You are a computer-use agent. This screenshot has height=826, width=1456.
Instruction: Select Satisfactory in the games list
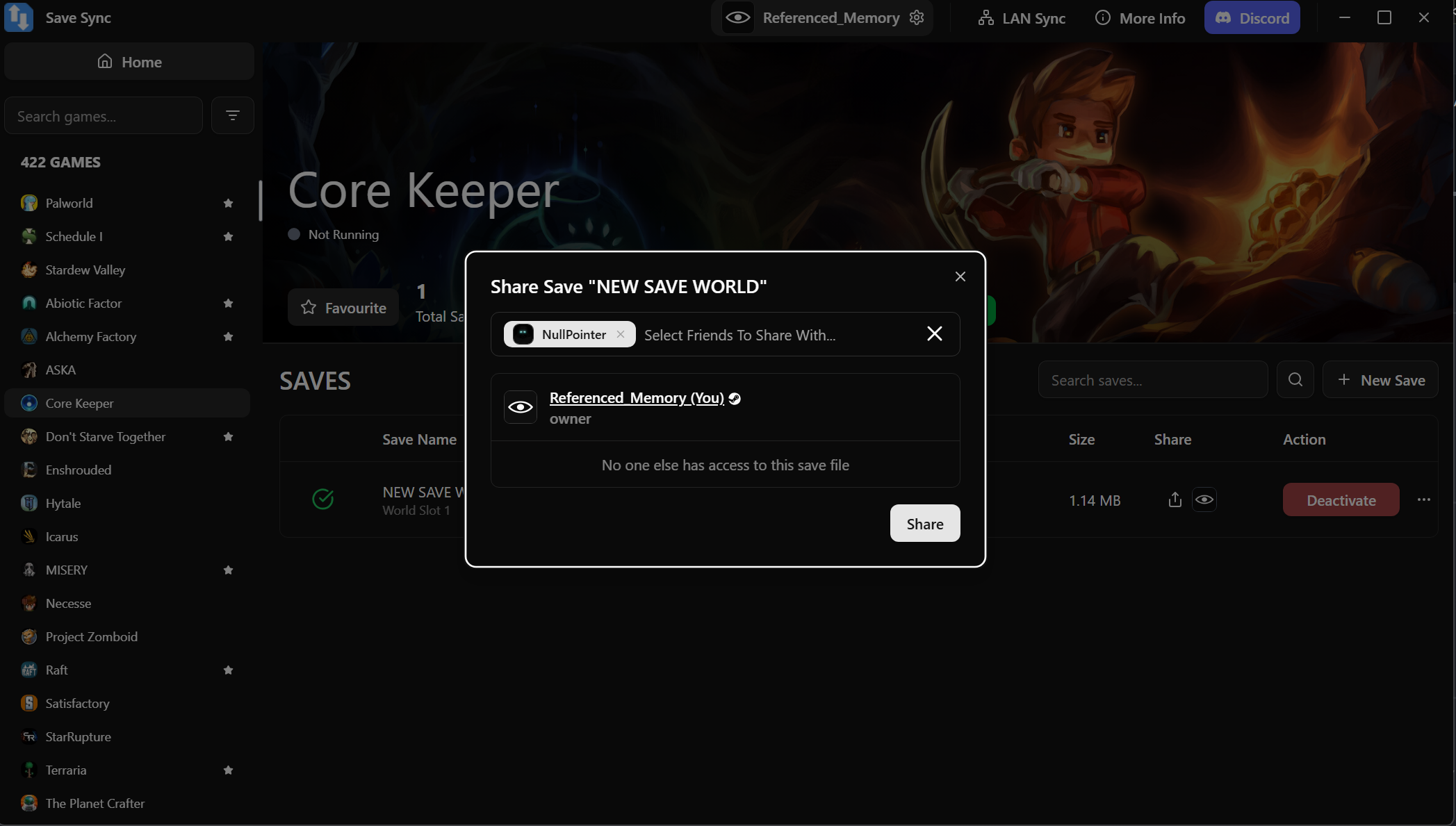[x=127, y=703]
